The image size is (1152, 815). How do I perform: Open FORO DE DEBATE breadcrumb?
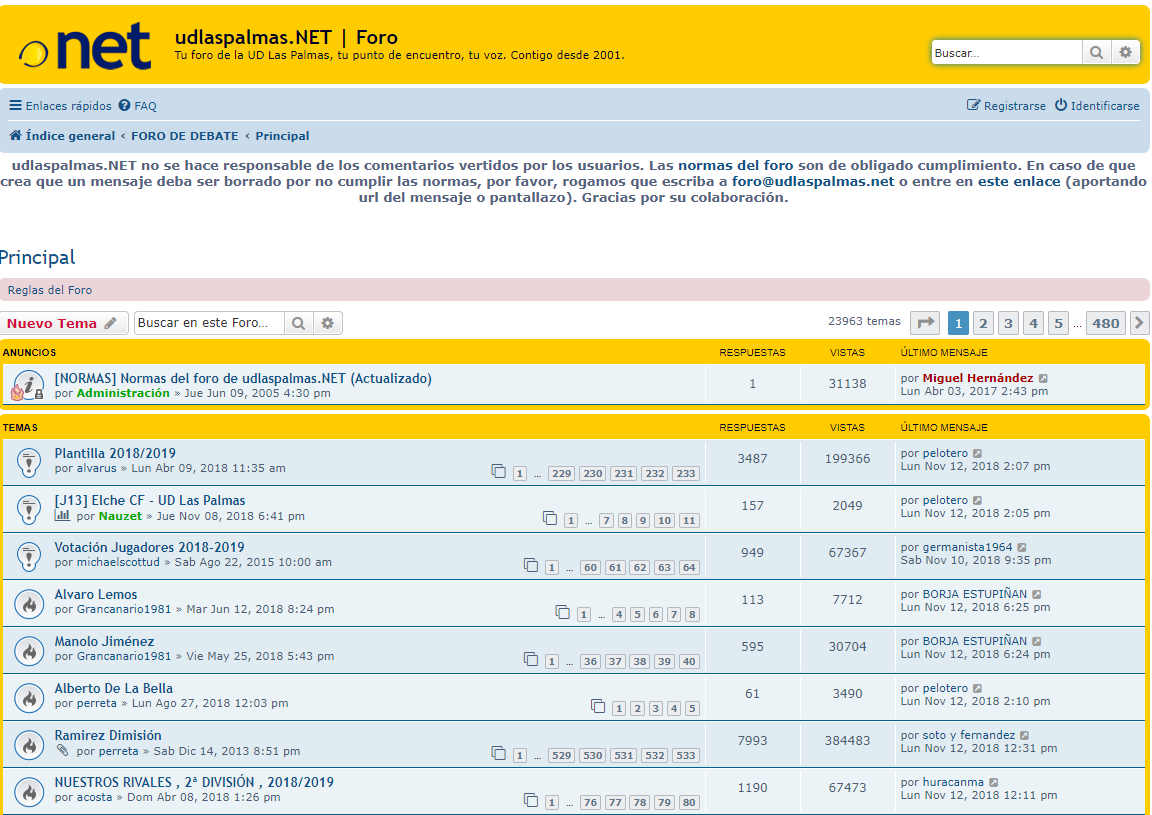pyautogui.click(x=184, y=136)
